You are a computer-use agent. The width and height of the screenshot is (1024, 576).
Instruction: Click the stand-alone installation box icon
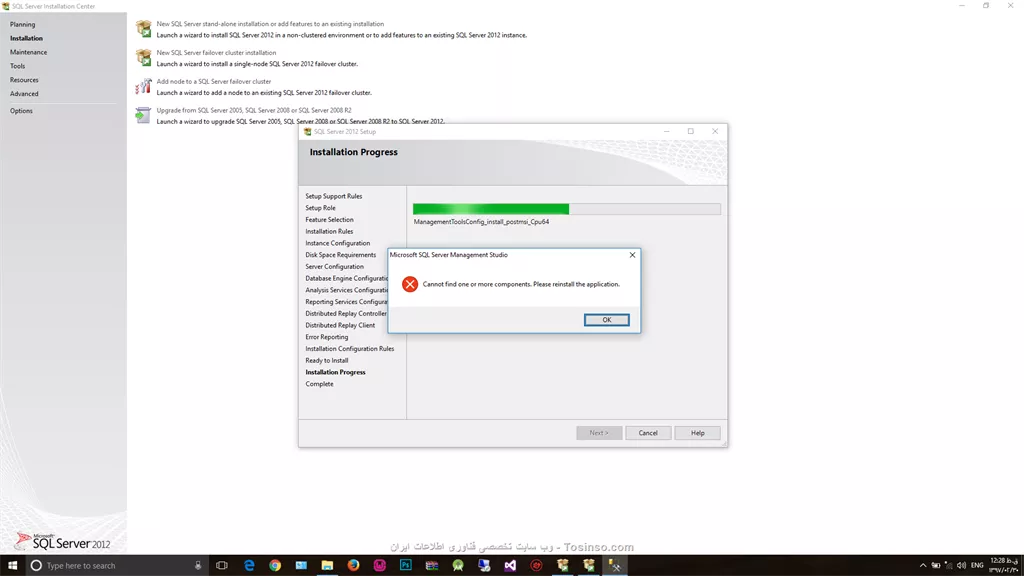pos(144,29)
